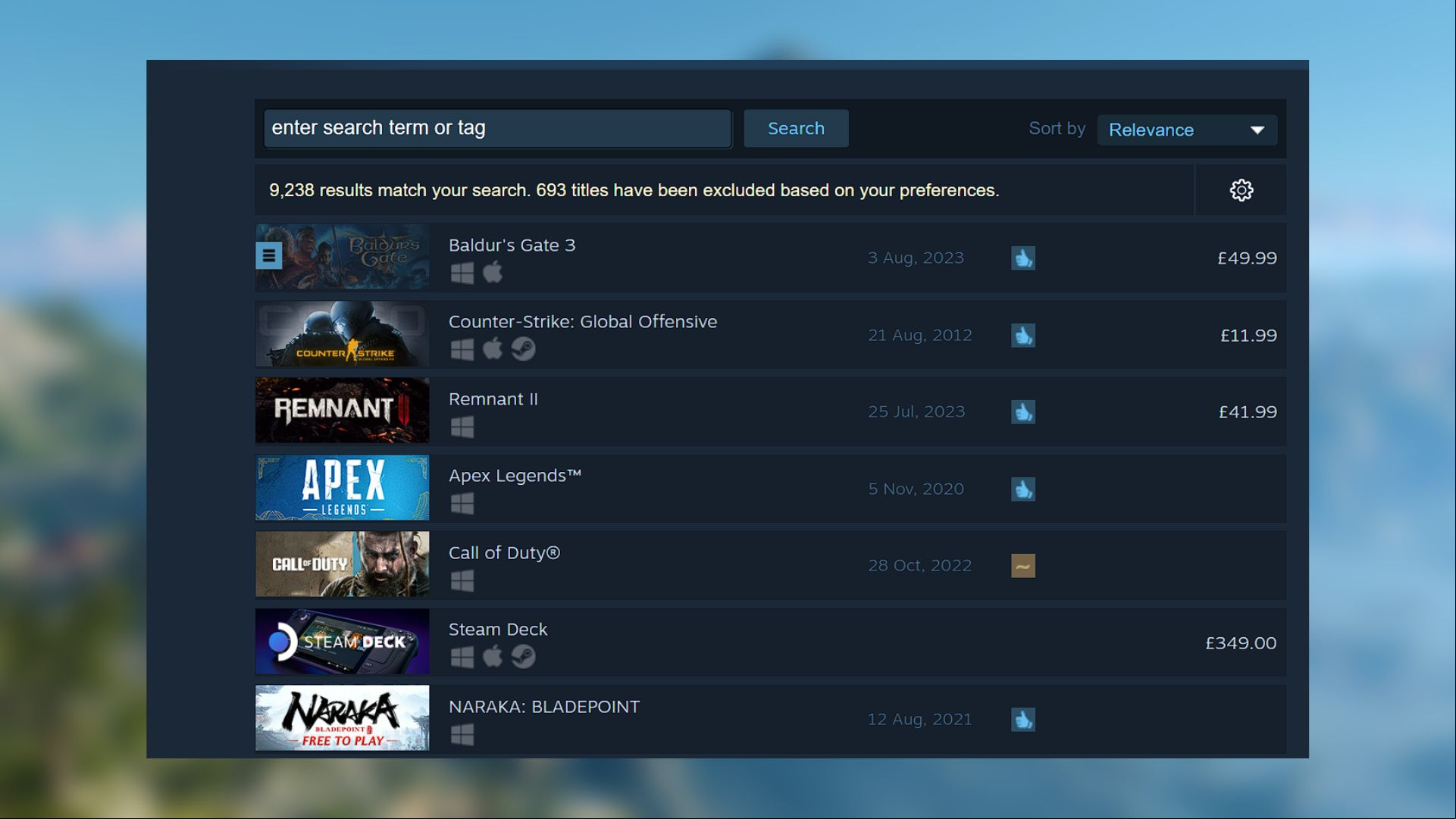Open the NARAKA: BLADEPOINT title link

[543, 707]
